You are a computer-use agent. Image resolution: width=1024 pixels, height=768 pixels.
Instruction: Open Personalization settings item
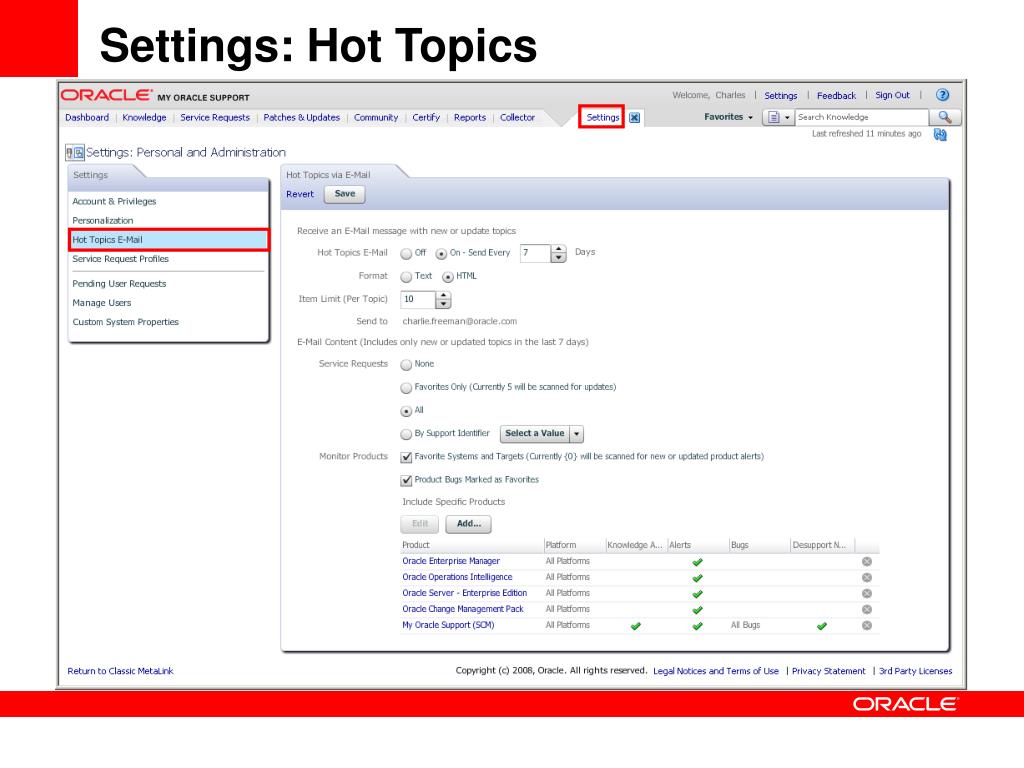103,221
